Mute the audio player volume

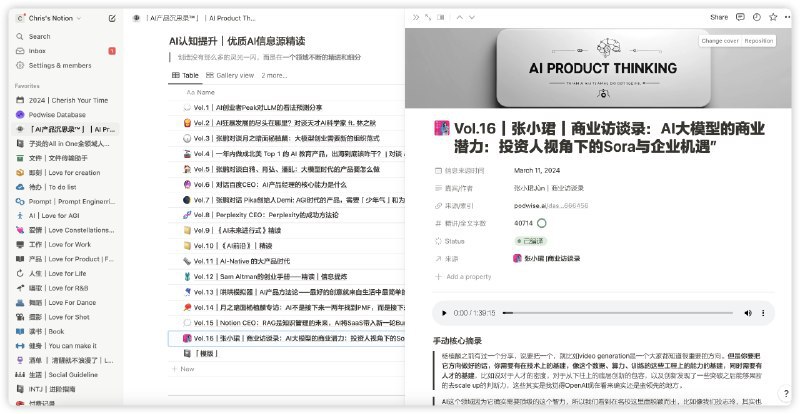[x=748, y=313]
